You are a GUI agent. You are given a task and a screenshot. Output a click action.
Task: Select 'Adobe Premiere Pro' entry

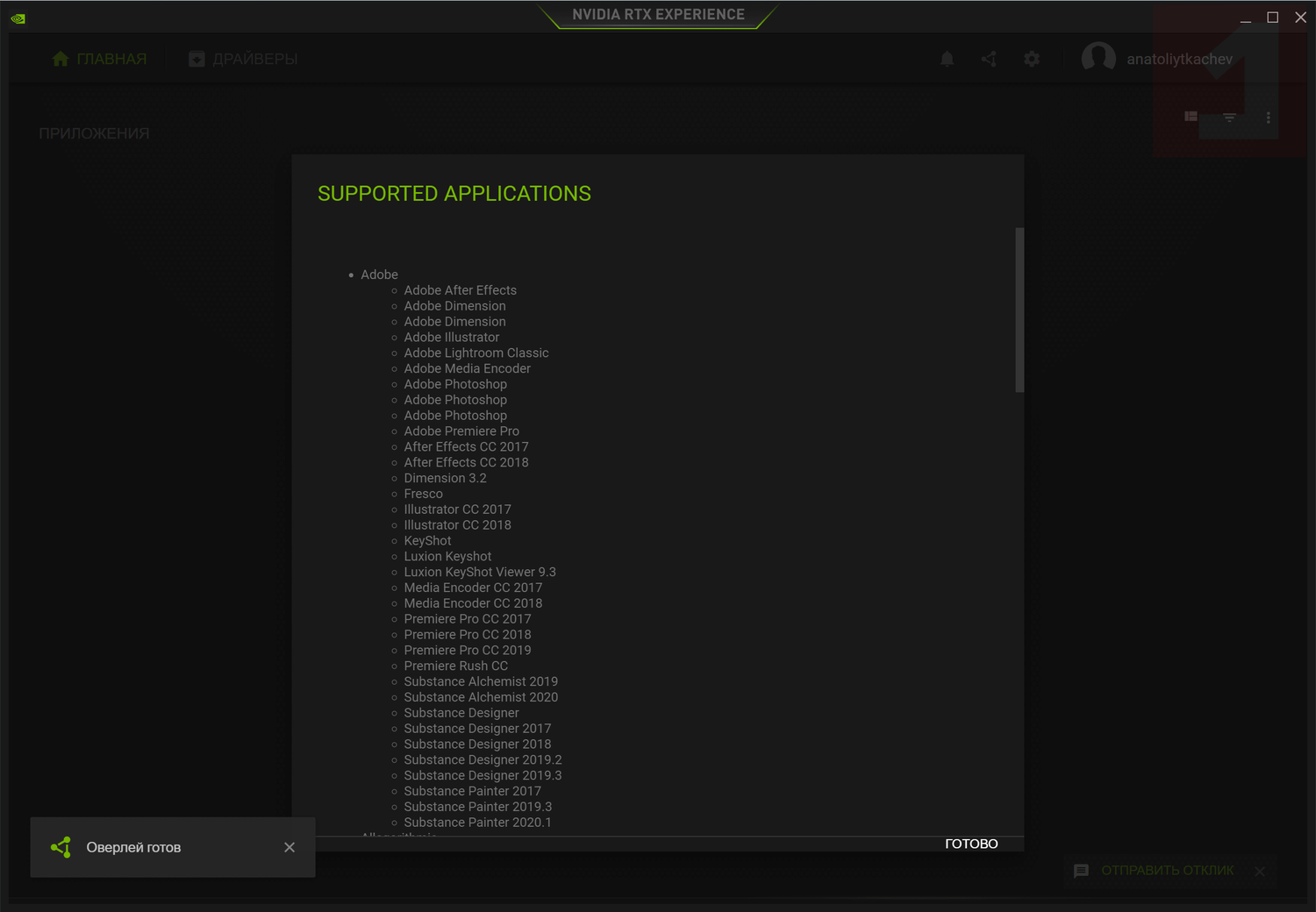click(x=461, y=431)
